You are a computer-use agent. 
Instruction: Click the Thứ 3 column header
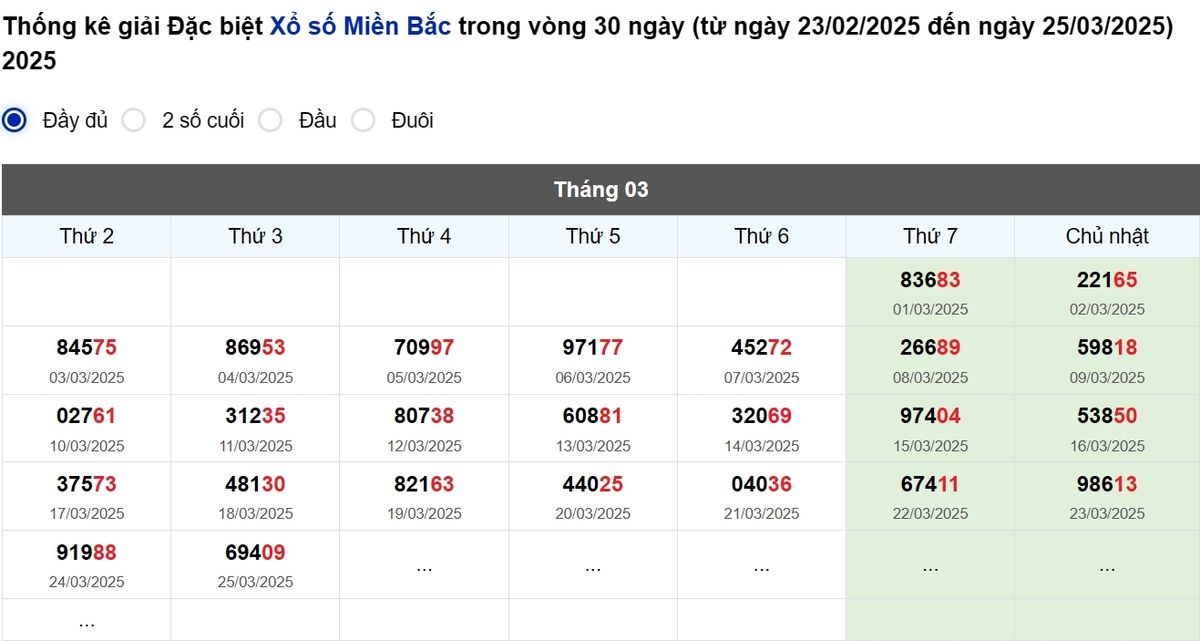click(x=255, y=236)
